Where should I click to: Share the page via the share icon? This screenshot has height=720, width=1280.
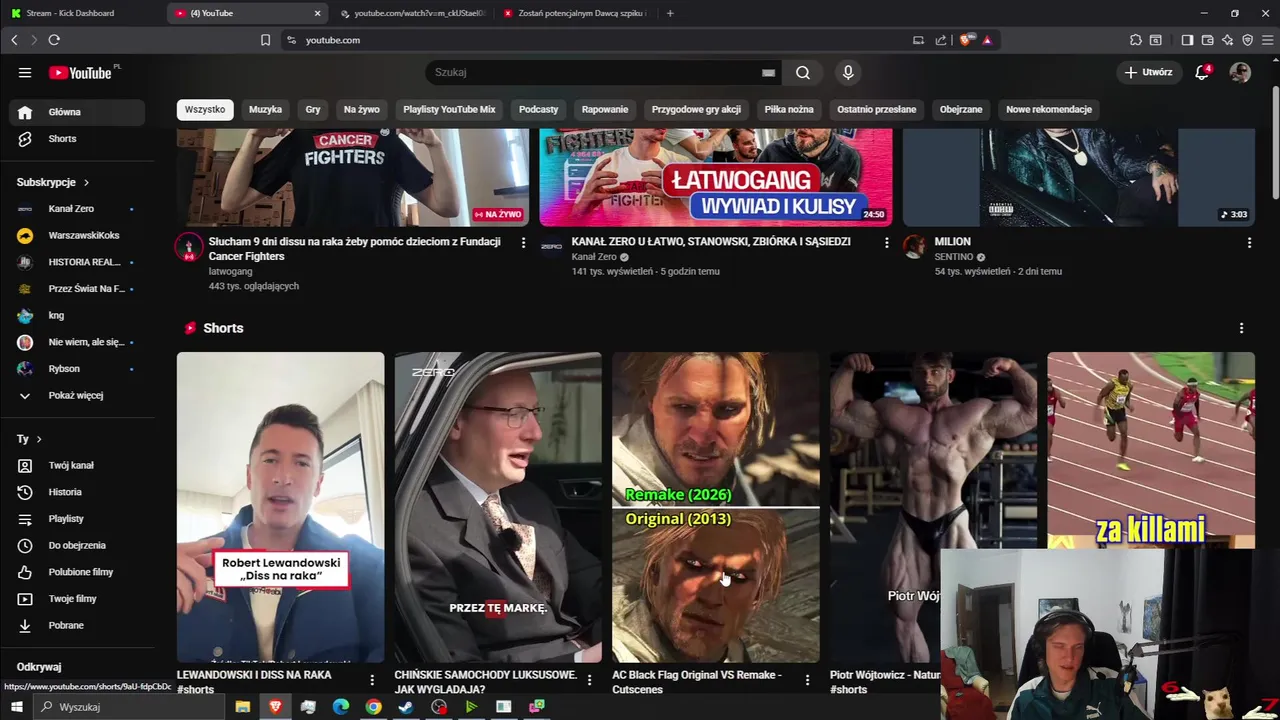tap(941, 40)
